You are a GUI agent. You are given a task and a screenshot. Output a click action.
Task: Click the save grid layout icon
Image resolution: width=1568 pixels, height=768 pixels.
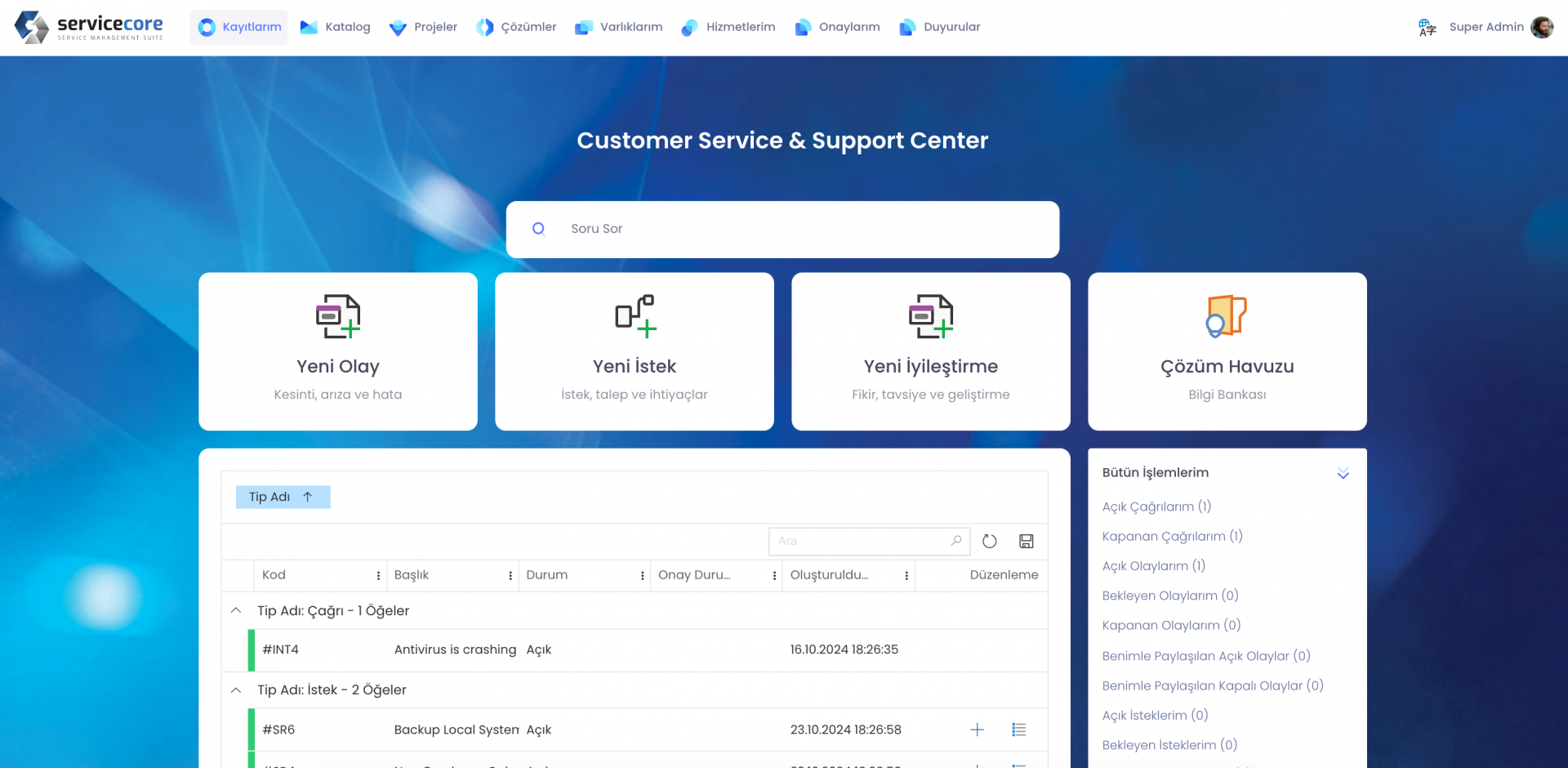click(1027, 541)
